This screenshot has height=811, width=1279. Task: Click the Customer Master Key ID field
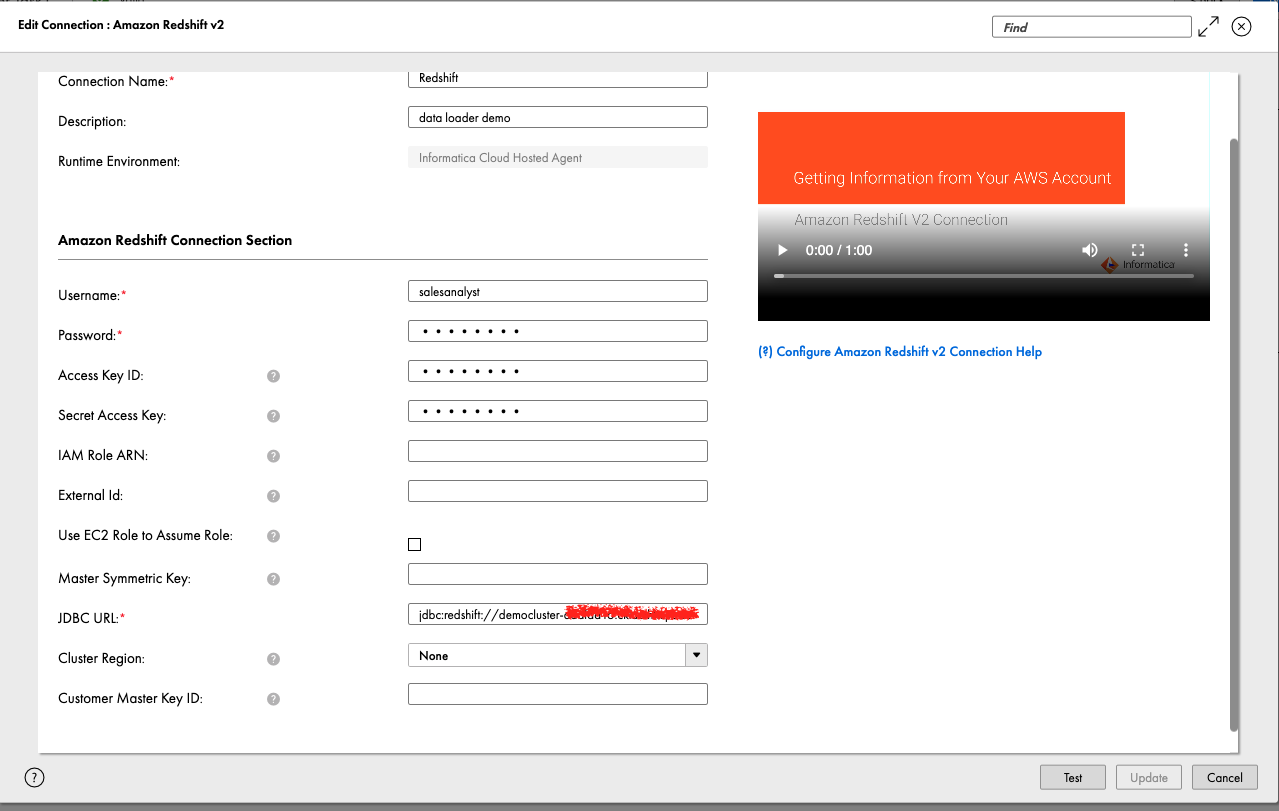[558, 694]
